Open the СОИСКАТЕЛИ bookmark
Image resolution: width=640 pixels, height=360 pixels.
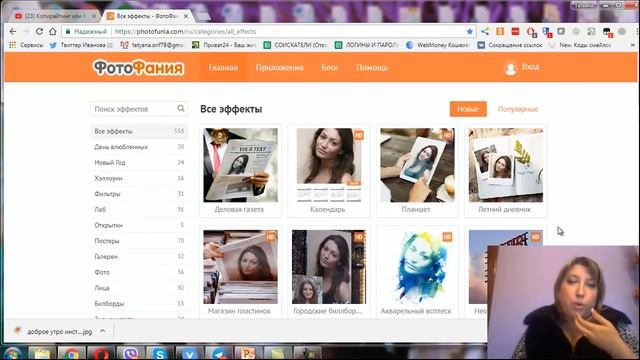pyautogui.click(x=296, y=45)
